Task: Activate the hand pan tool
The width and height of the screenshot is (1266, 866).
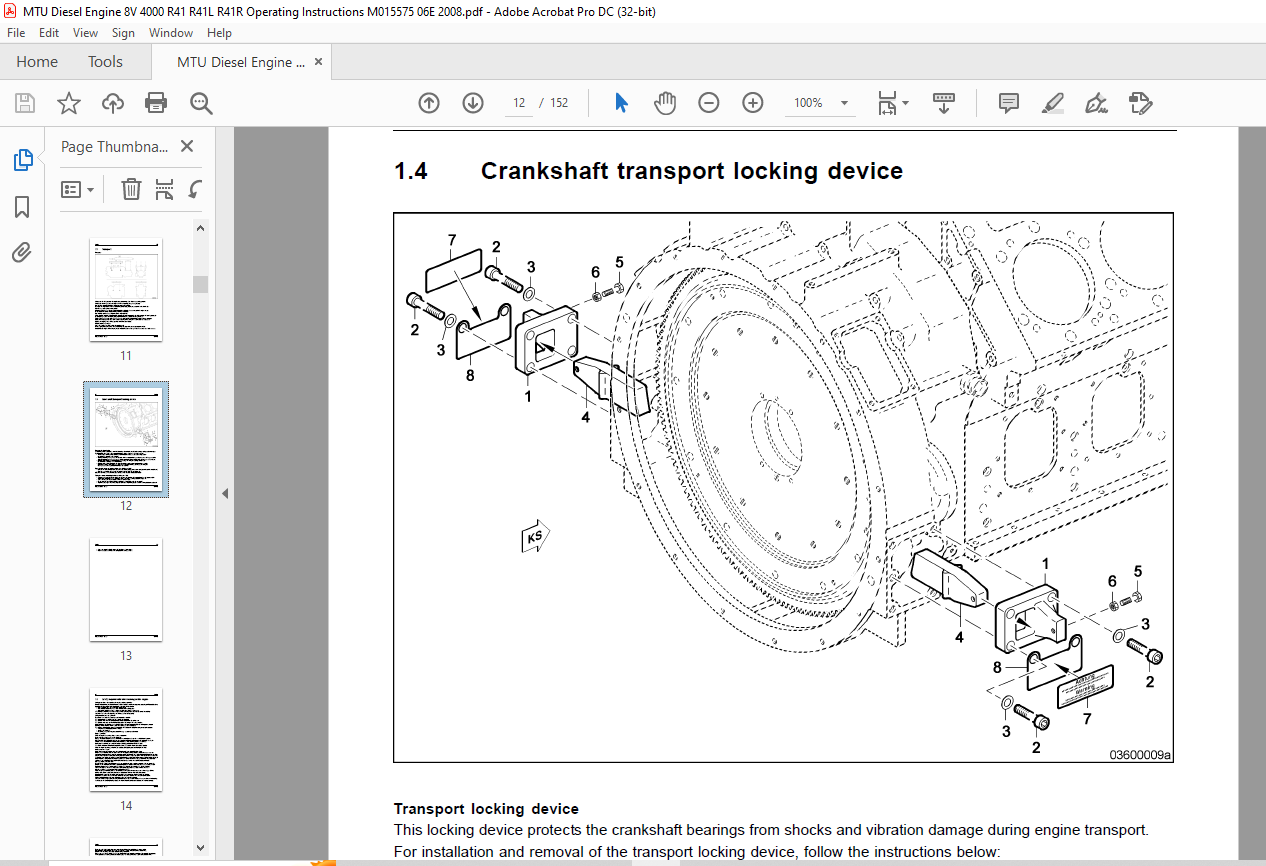Action: [665, 103]
